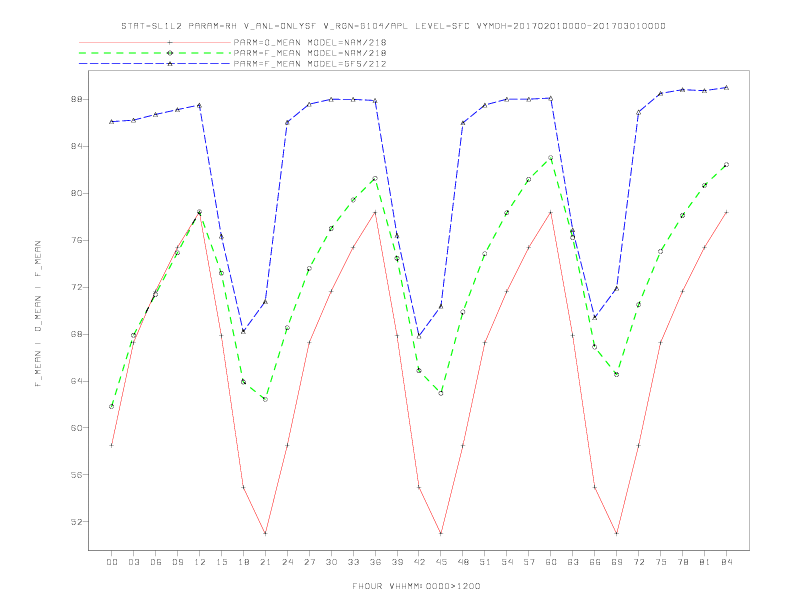Click x-axis tick label 81
Screen dimensions: 792x612
[x=705, y=562]
